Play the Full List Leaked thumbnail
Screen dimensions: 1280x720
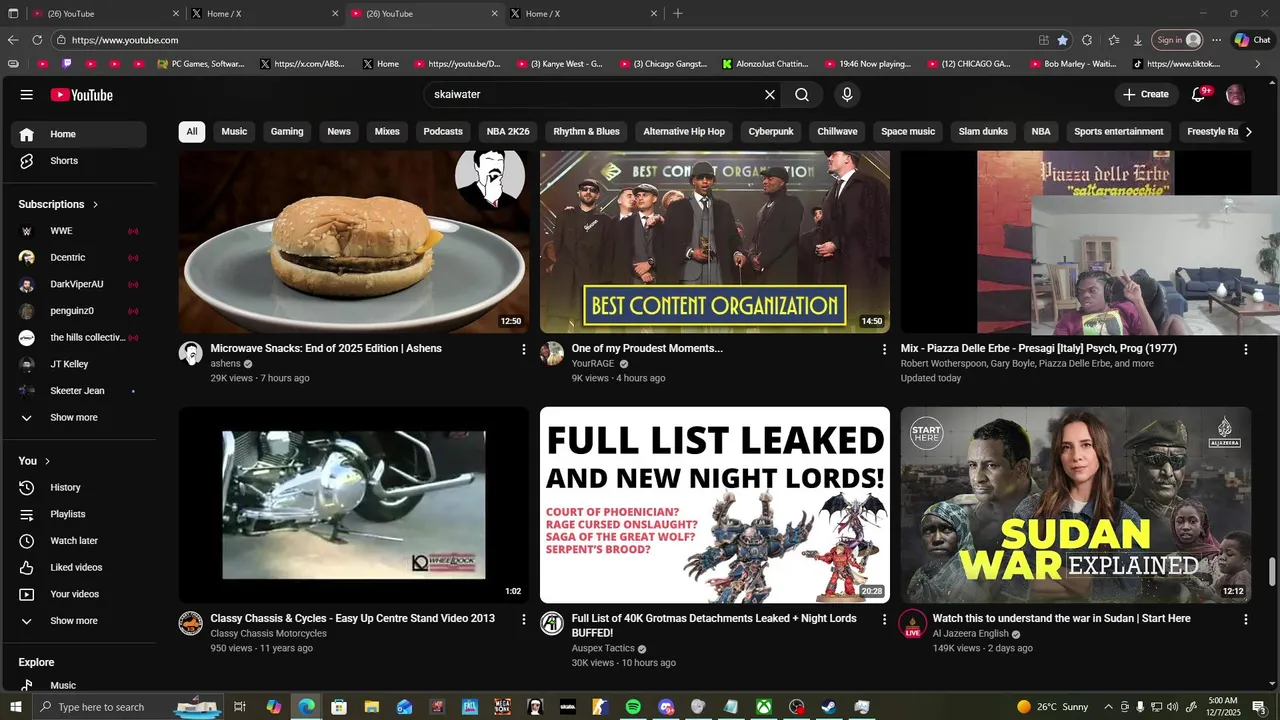pyautogui.click(x=715, y=504)
